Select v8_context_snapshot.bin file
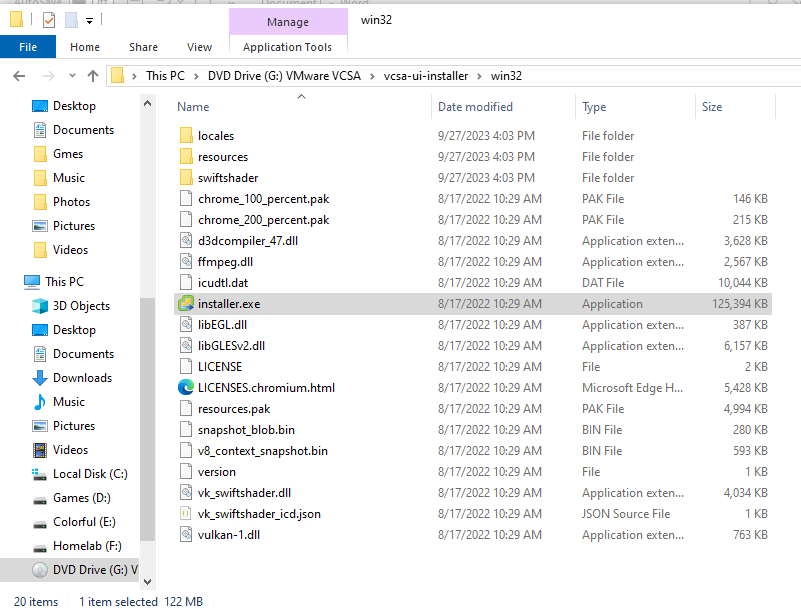 (473, 450)
